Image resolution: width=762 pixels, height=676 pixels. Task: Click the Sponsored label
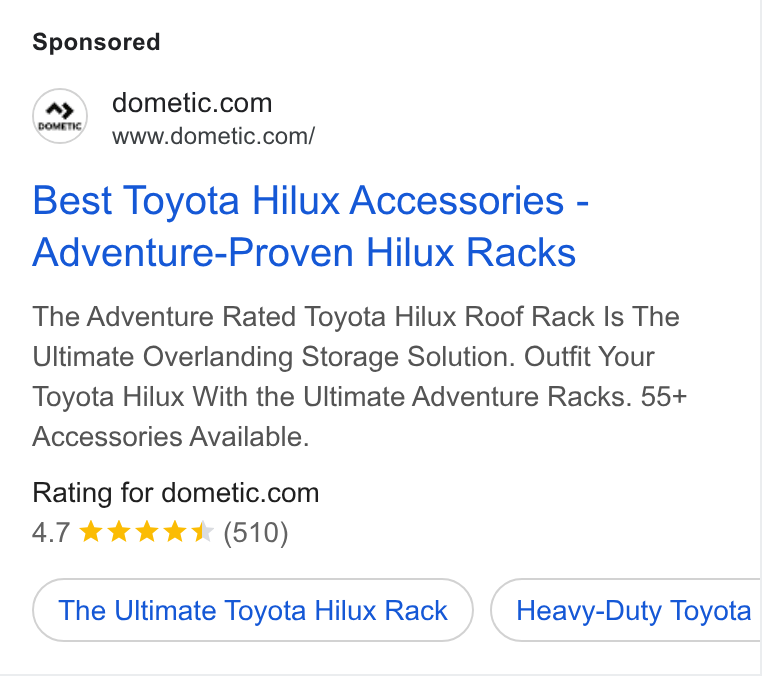click(96, 42)
